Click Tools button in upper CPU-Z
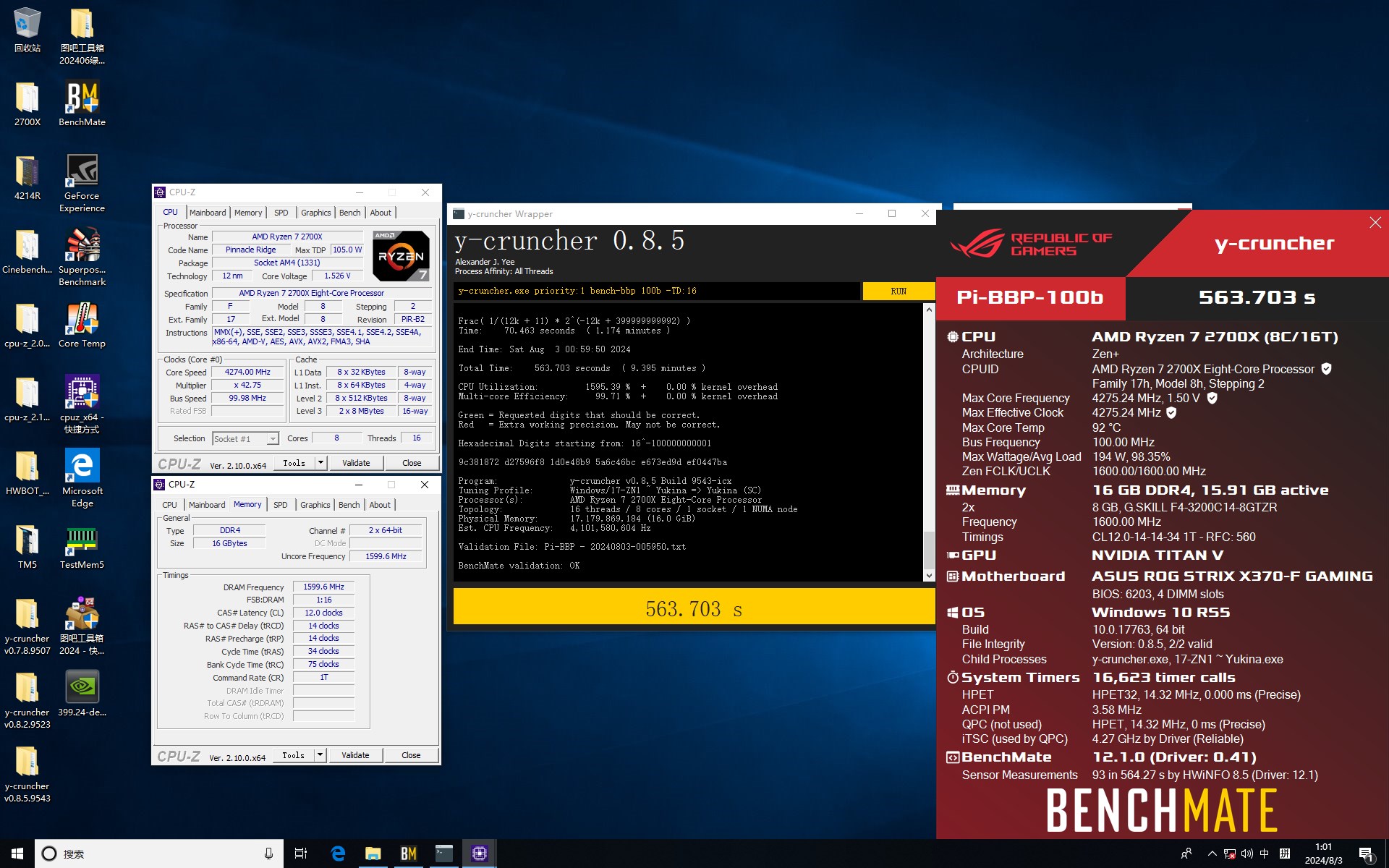Viewport: 1389px width, 868px height. tap(294, 463)
